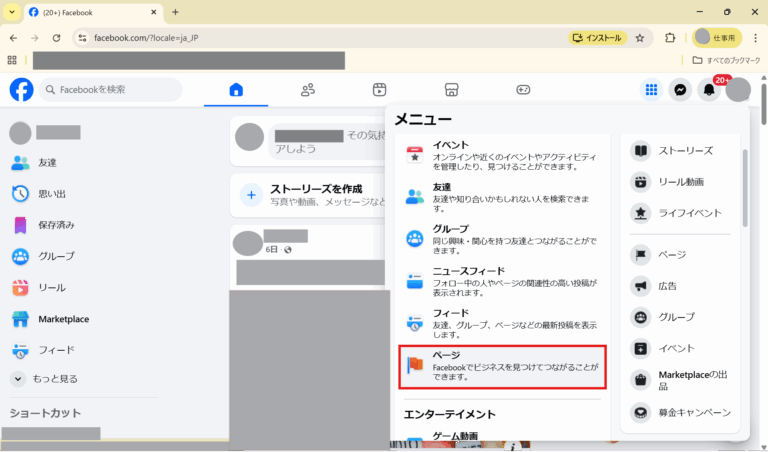Click the address bar URL
768x452 pixels.
[x=146, y=38]
